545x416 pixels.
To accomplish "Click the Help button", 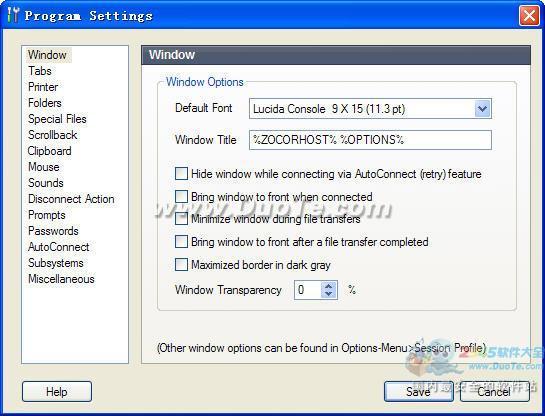I will [57, 392].
